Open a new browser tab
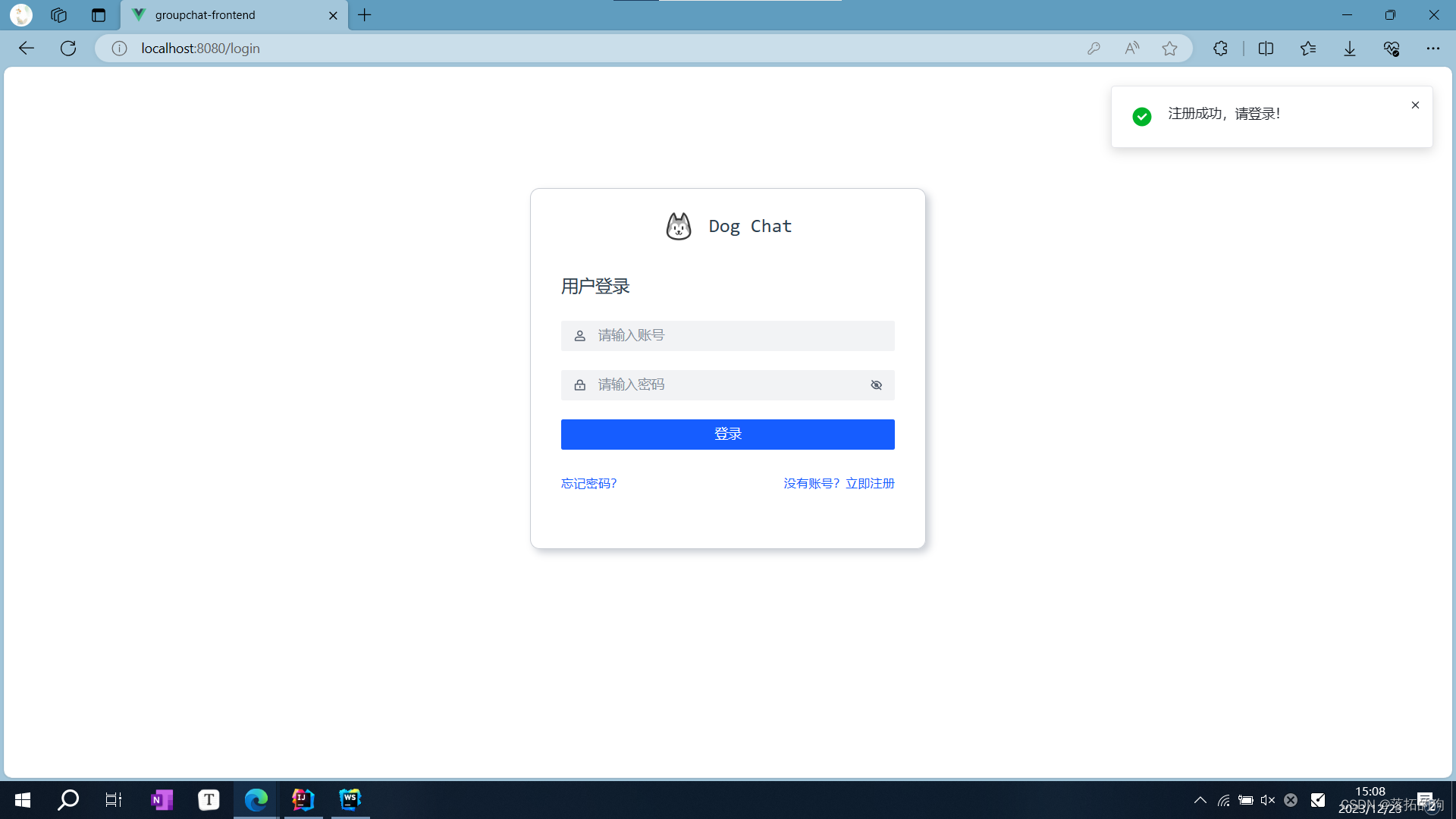Image resolution: width=1456 pixels, height=819 pixels. pos(365,15)
